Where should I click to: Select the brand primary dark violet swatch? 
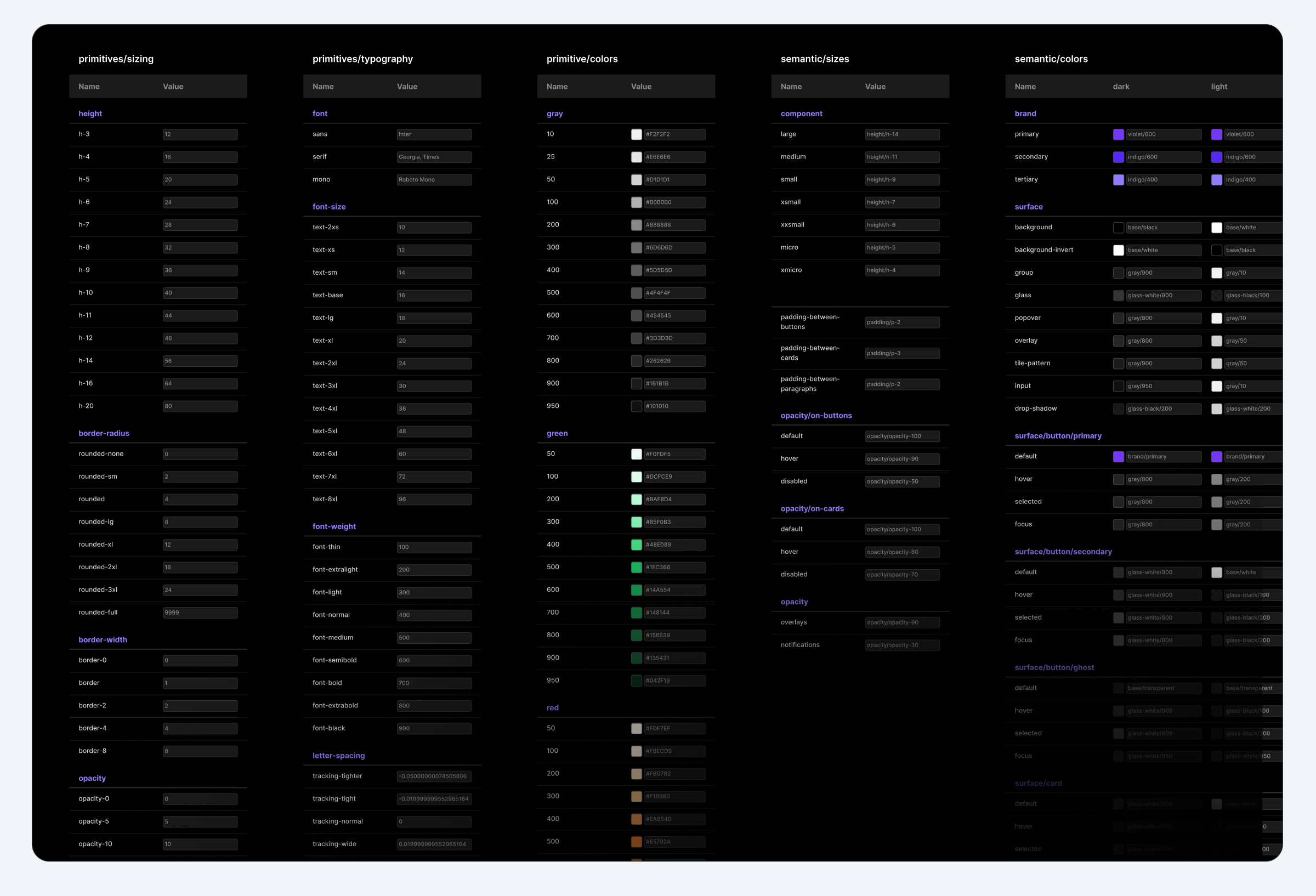[x=1119, y=134]
